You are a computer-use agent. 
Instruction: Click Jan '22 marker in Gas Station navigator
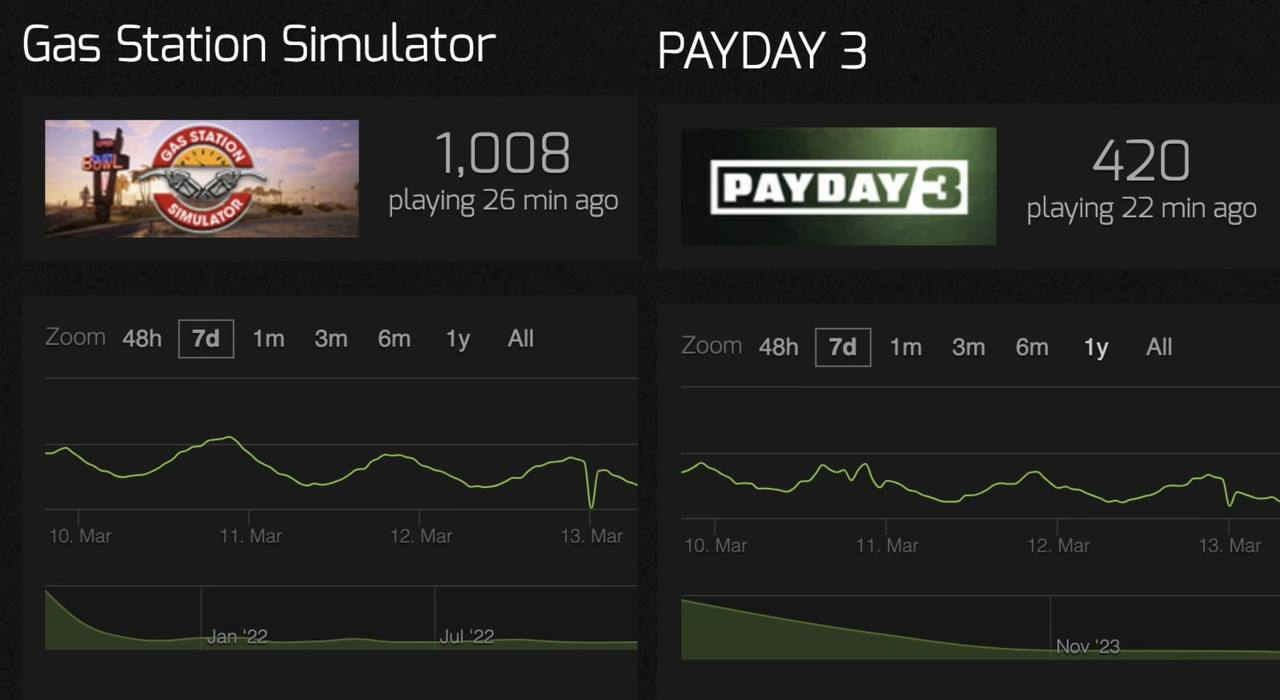point(237,636)
